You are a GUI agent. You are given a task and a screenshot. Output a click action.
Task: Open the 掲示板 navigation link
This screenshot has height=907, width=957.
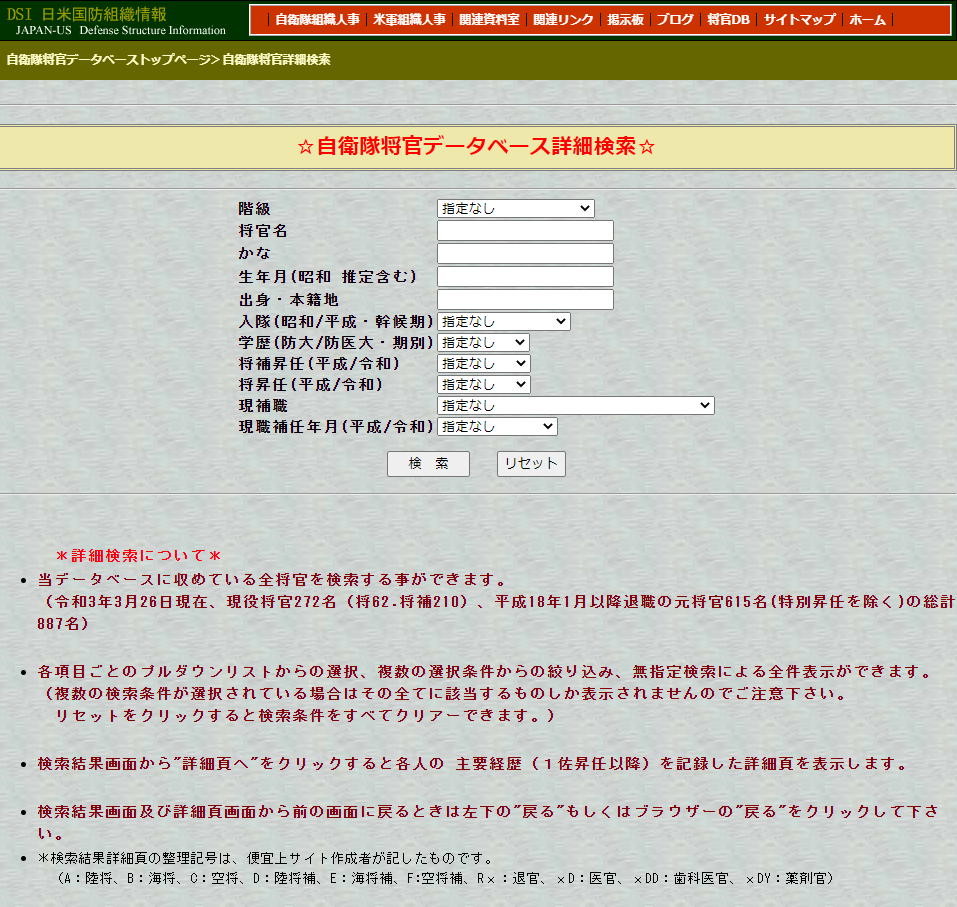[625, 20]
